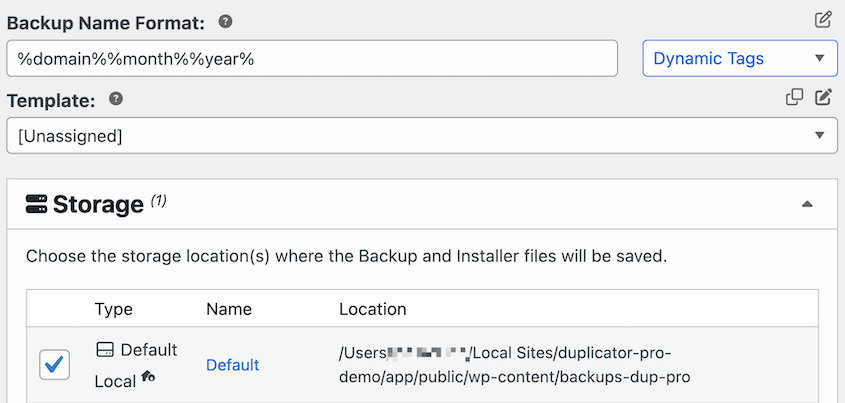
Task: Click the Template label text
Action: (x=51, y=101)
